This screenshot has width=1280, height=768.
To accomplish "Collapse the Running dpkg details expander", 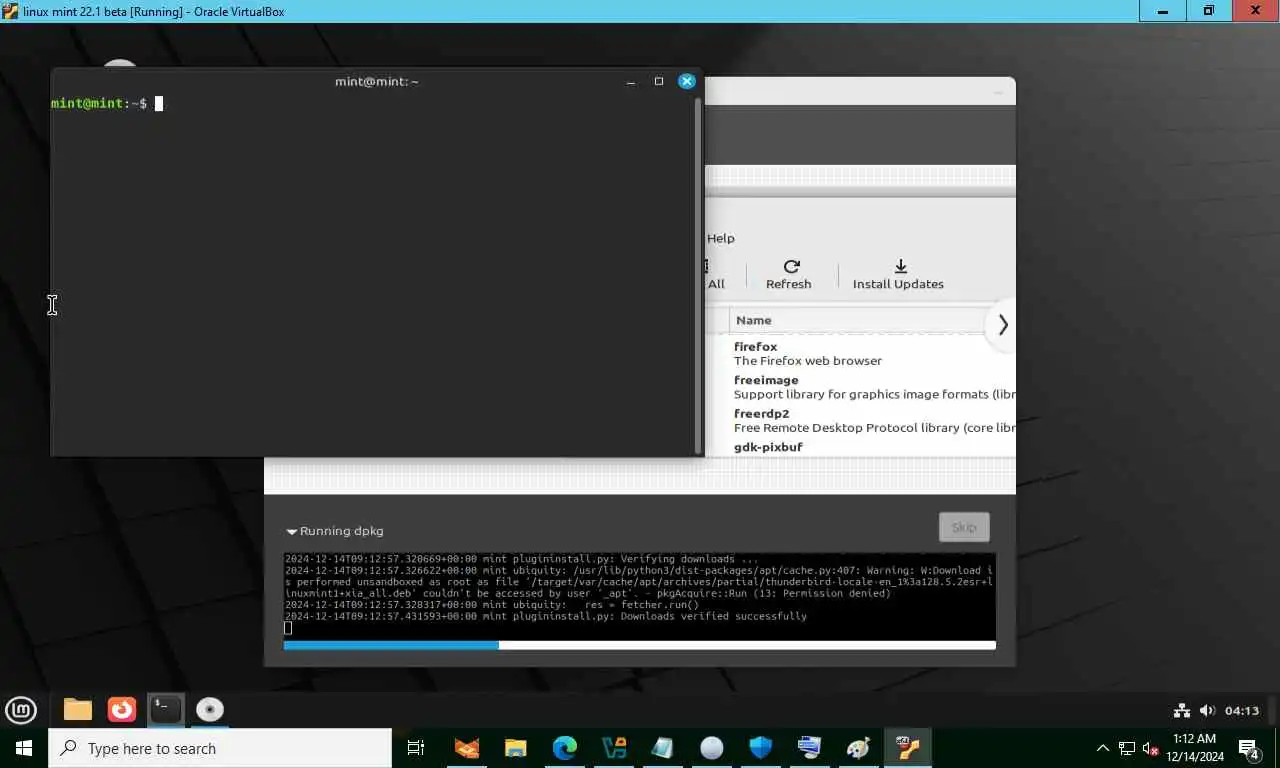I will coord(292,532).
